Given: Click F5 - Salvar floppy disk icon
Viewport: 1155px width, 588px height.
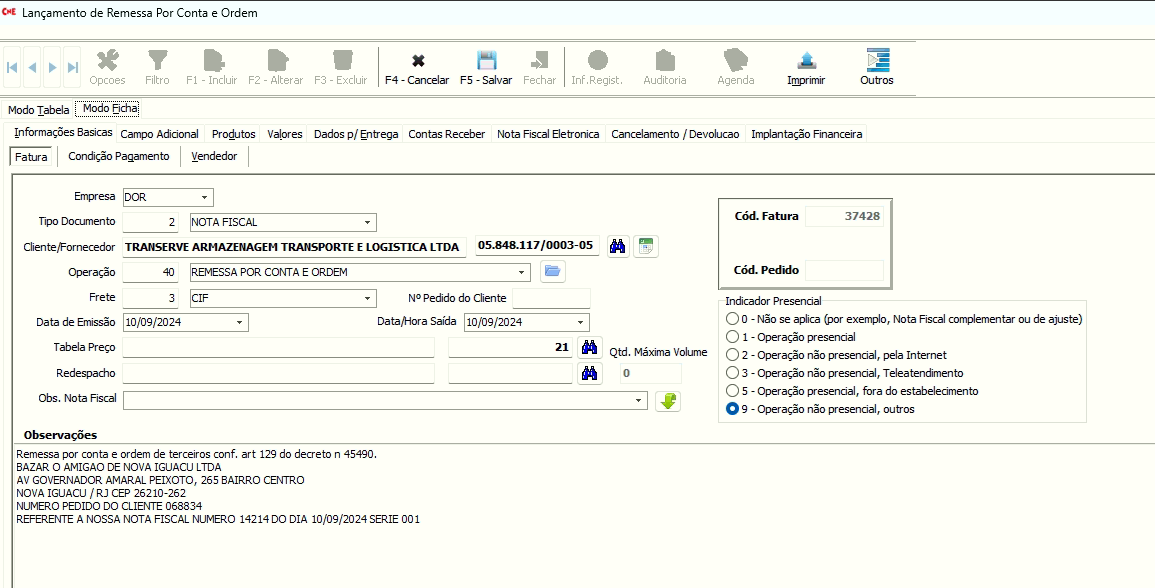Looking at the screenshot, I should pos(486,61).
